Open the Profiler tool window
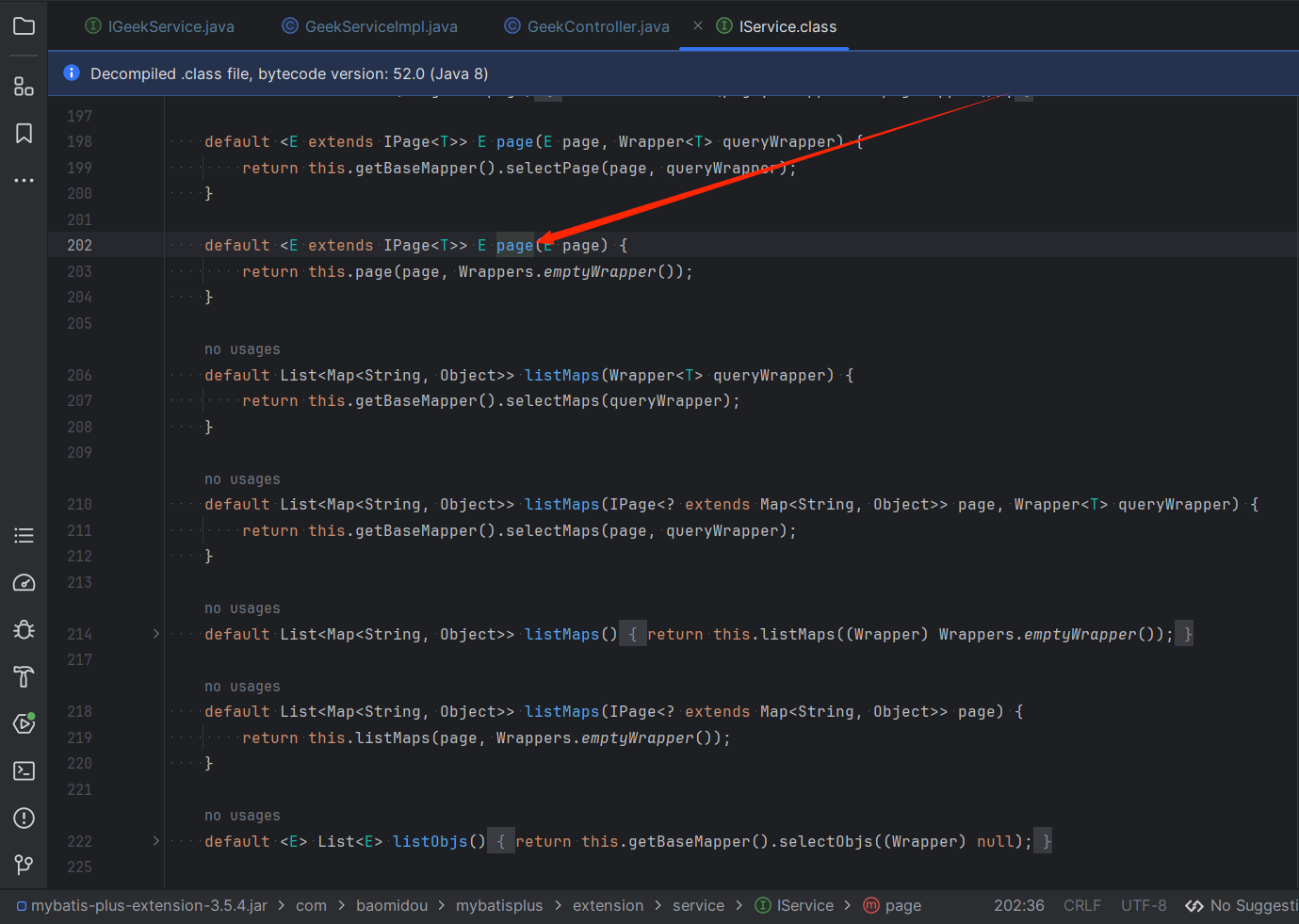1299x924 pixels. (24, 582)
